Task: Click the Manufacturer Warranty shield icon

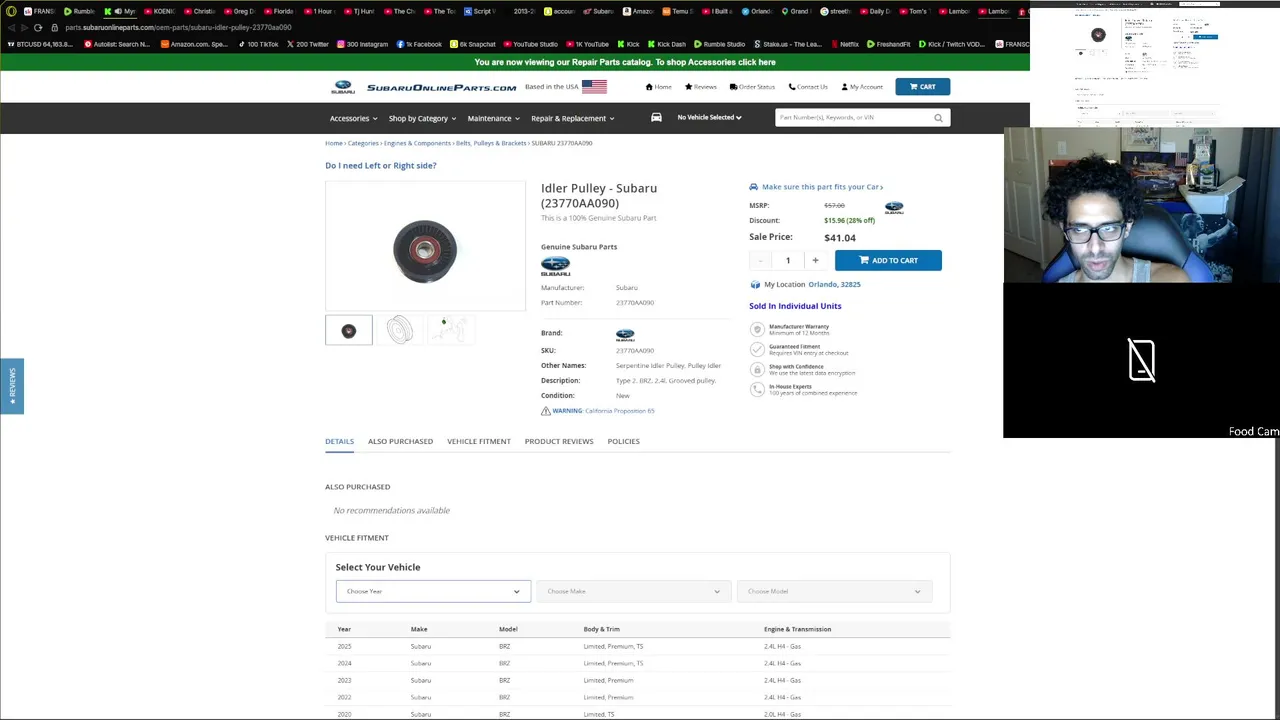Action: [x=757, y=329]
